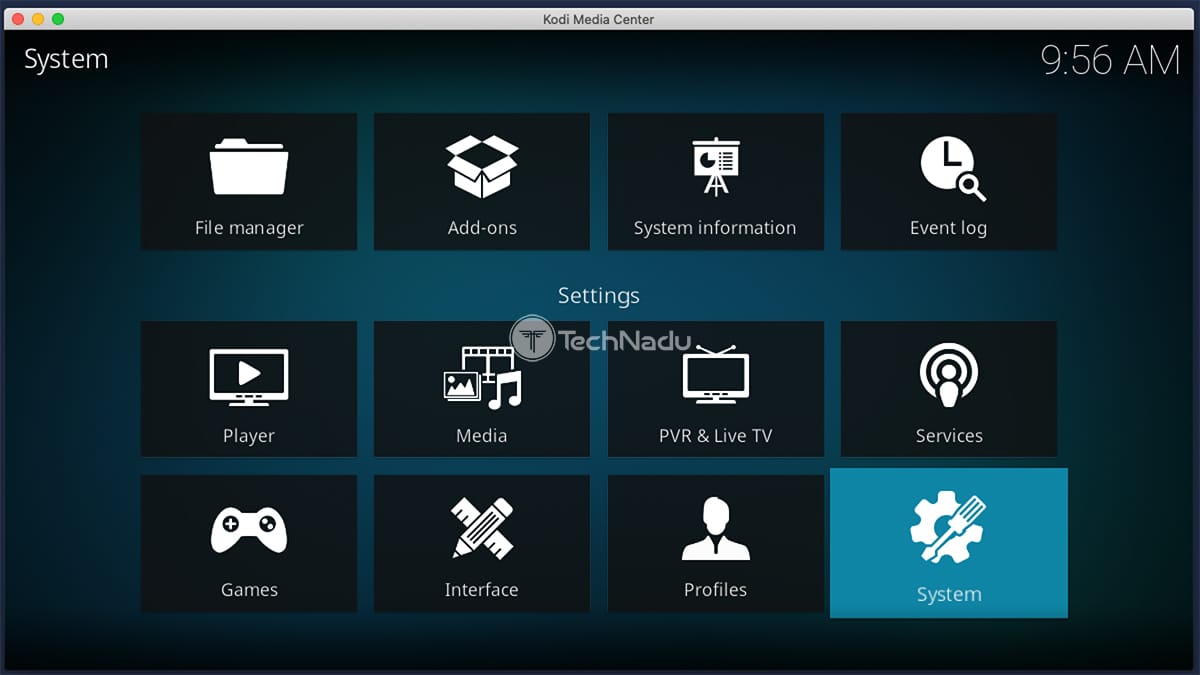Minimize Kodi using the yellow button
This screenshot has width=1200, height=675.
tap(38, 19)
